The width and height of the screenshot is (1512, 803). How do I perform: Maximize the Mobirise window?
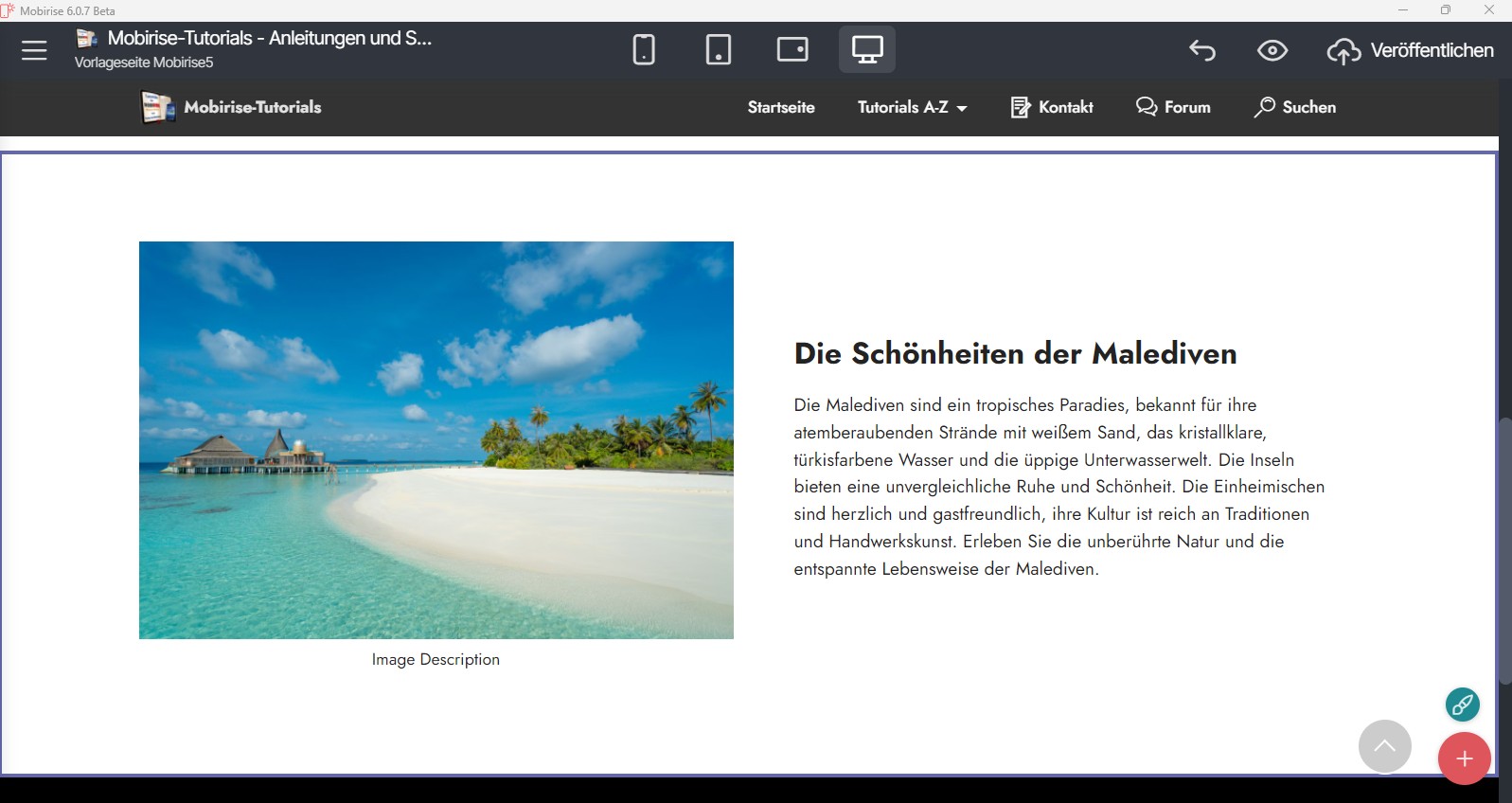(1446, 10)
